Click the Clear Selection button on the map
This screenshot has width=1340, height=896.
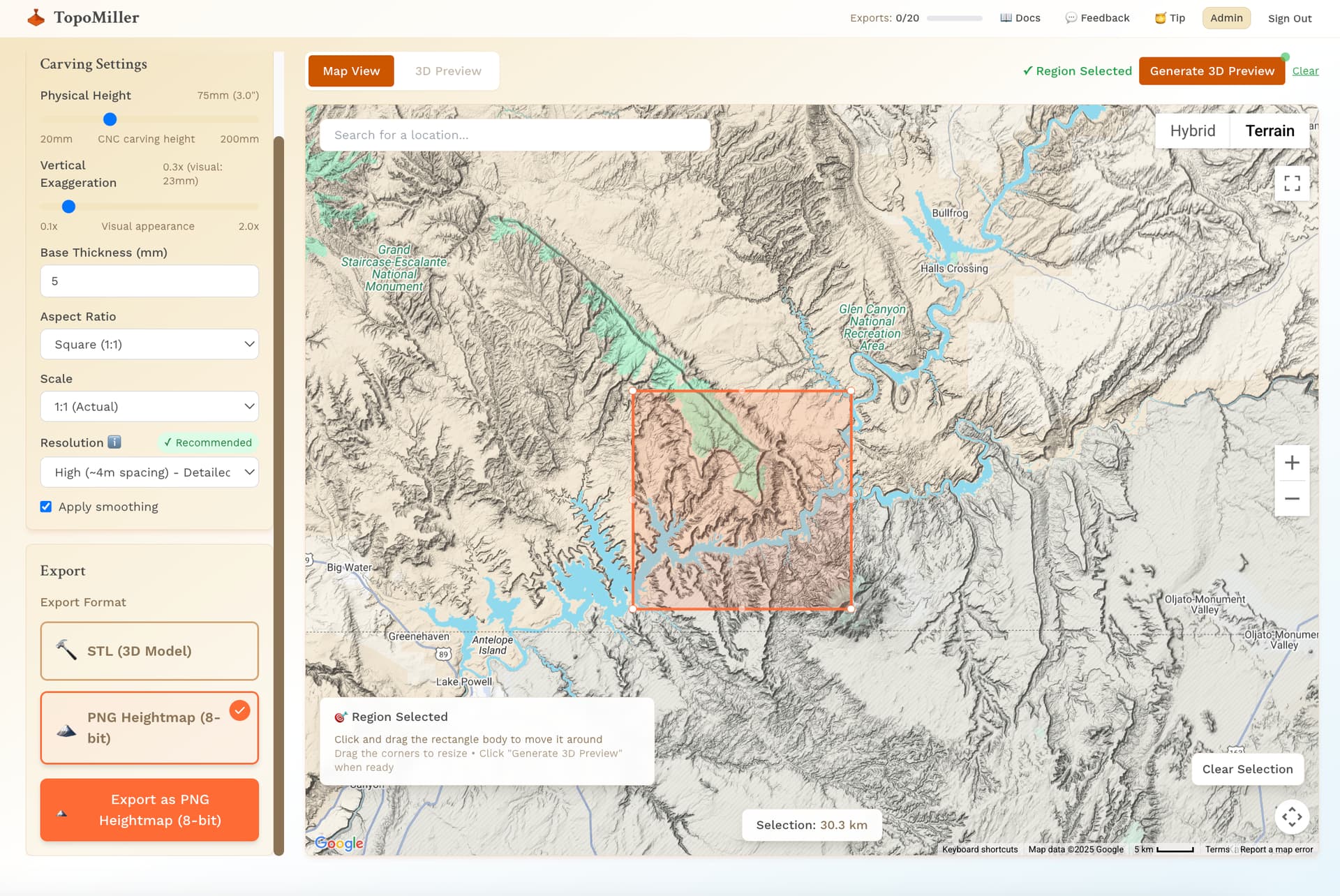point(1247,769)
